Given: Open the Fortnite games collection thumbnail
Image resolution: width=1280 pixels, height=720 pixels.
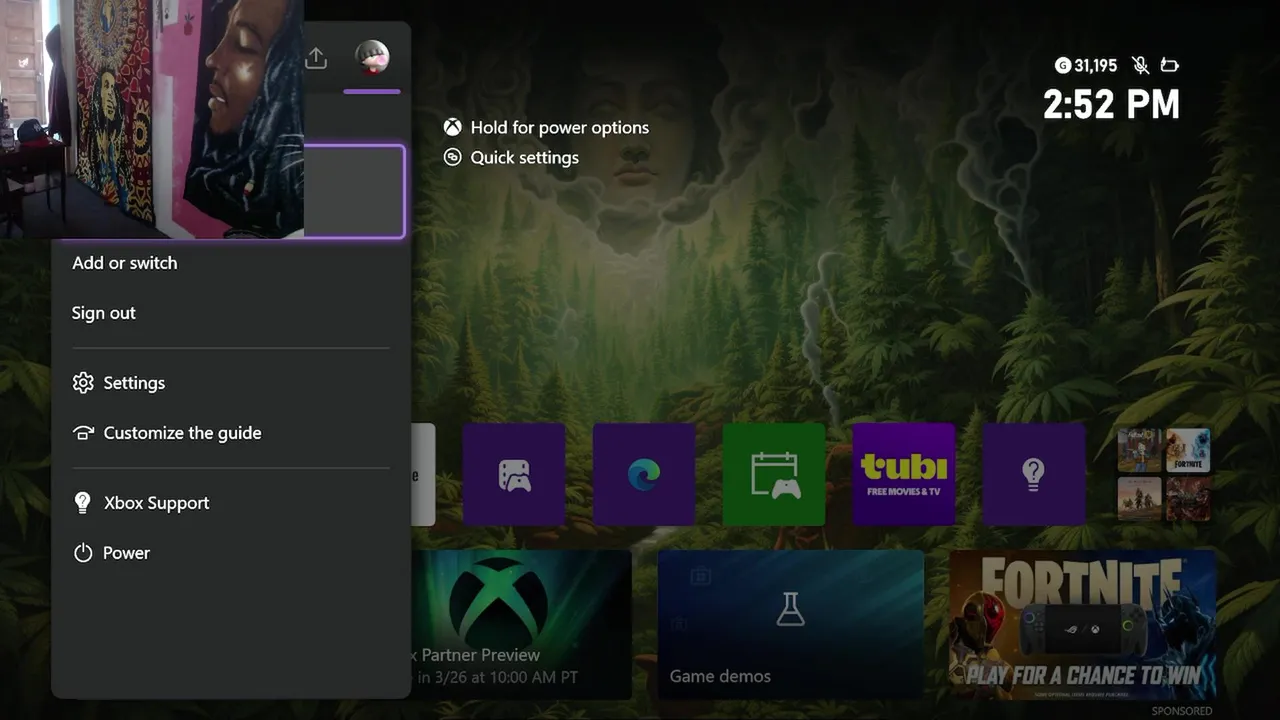Looking at the screenshot, I should click(x=1188, y=450).
